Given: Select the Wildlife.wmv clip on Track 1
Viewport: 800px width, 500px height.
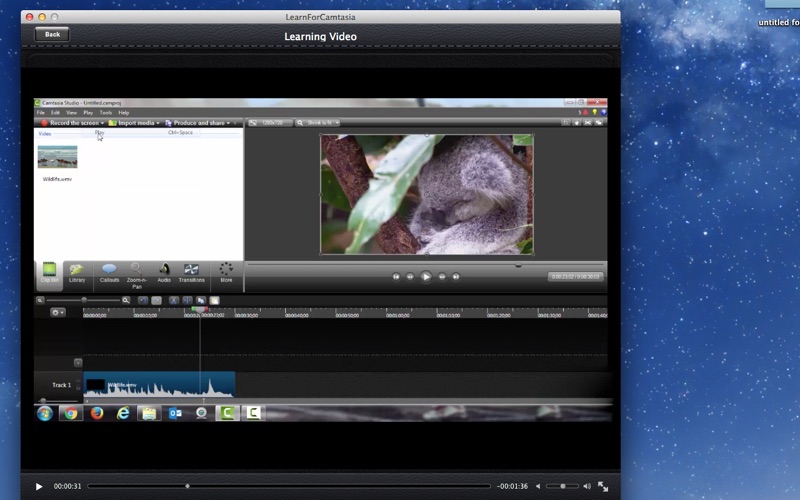Looking at the screenshot, I should (159, 385).
